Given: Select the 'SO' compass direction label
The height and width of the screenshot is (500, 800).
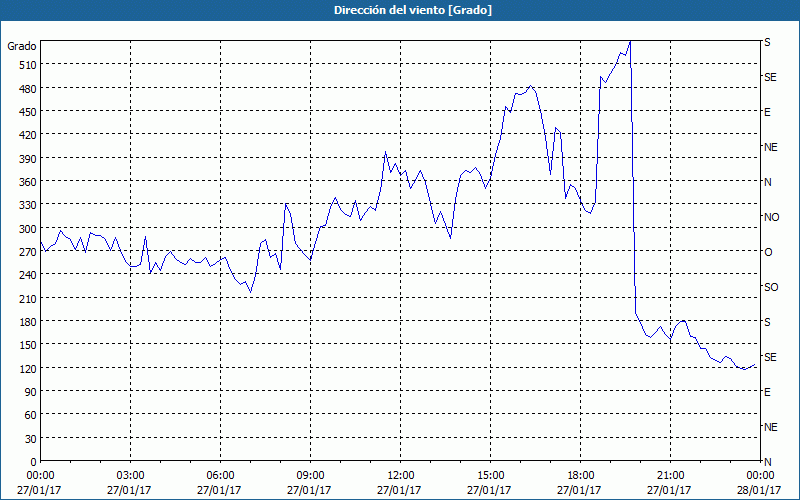Looking at the screenshot, I should pos(771,287).
